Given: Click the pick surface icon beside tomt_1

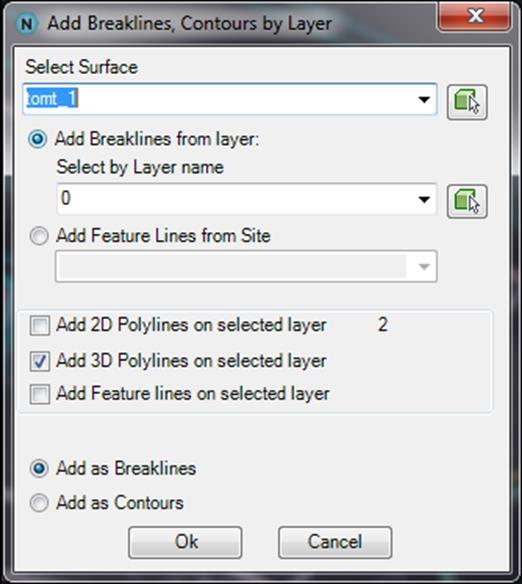Looking at the screenshot, I should 467,102.
